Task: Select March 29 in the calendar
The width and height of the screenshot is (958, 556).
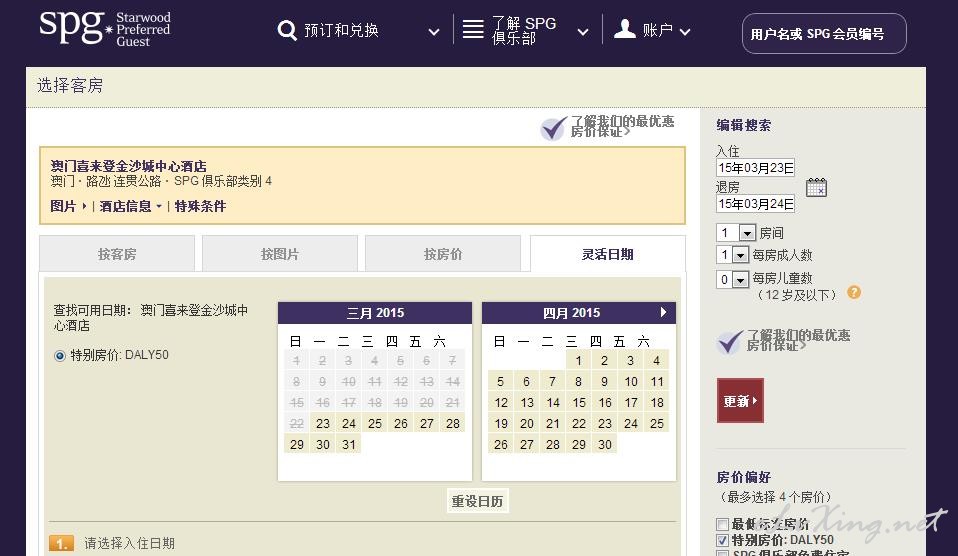Action: tap(297, 444)
